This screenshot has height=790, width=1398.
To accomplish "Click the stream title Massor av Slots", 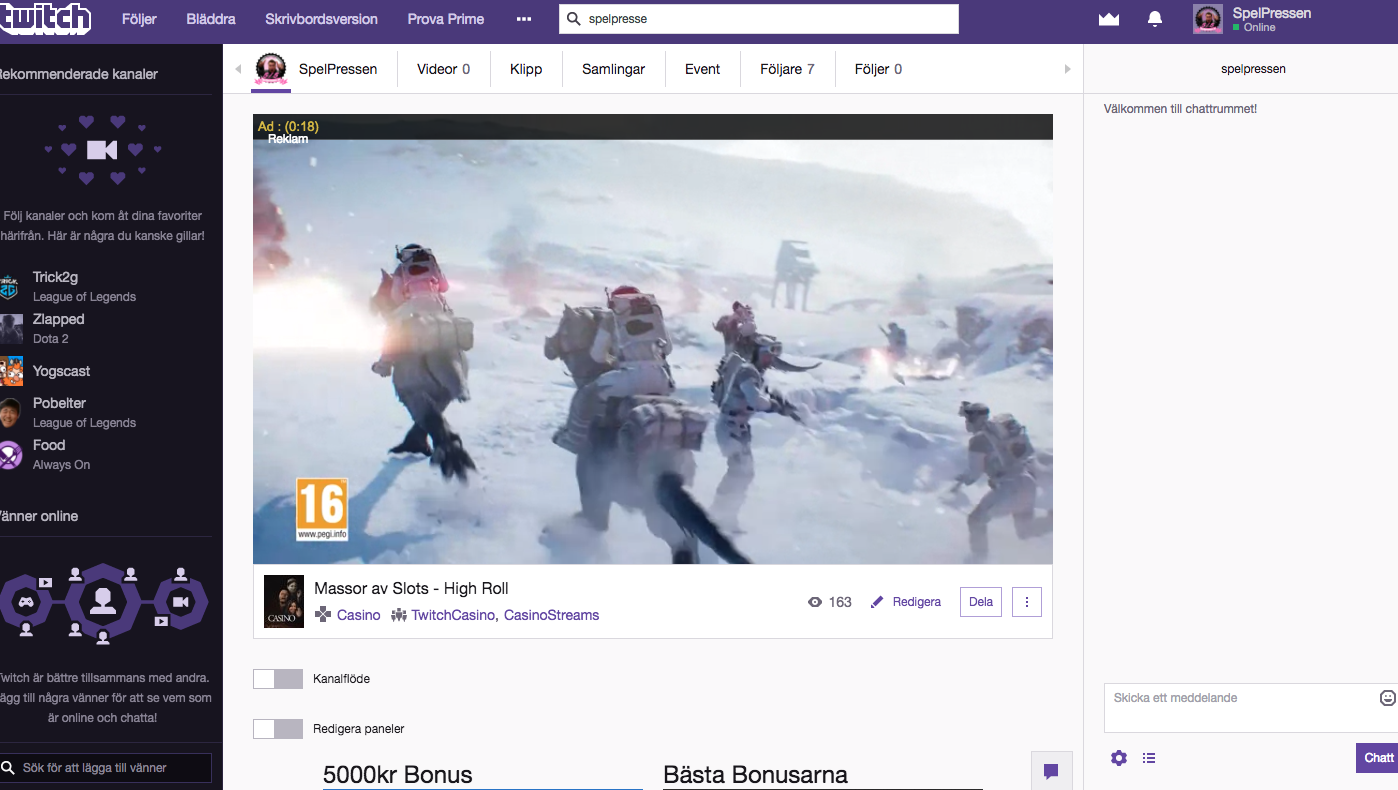I will (x=411, y=588).
